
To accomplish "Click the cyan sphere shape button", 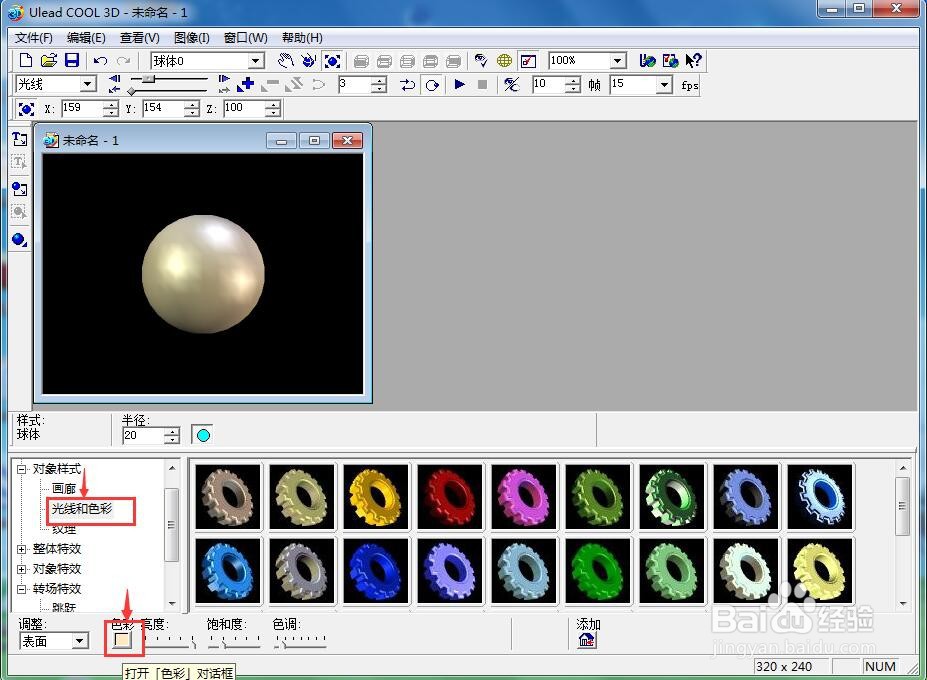I will [x=203, y=435].
